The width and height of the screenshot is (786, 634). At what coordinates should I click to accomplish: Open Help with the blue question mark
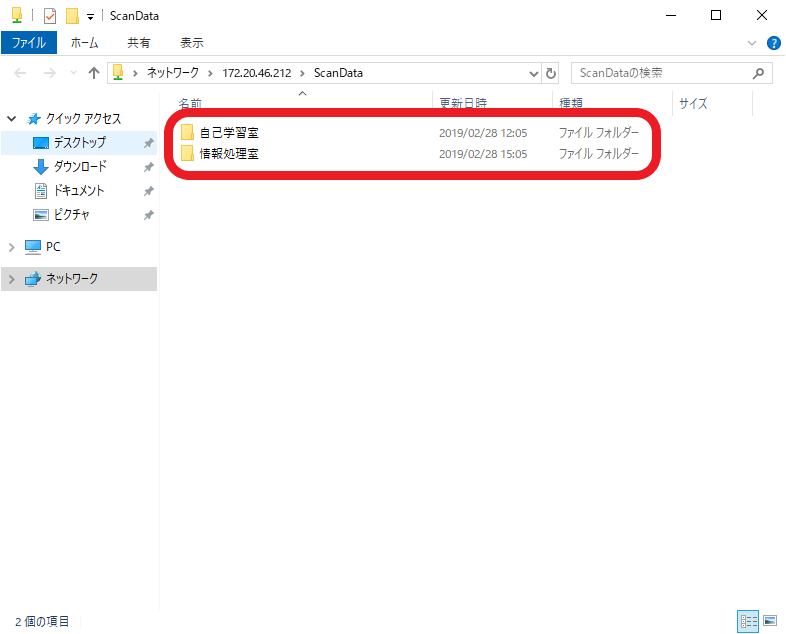tap(773, 43)
